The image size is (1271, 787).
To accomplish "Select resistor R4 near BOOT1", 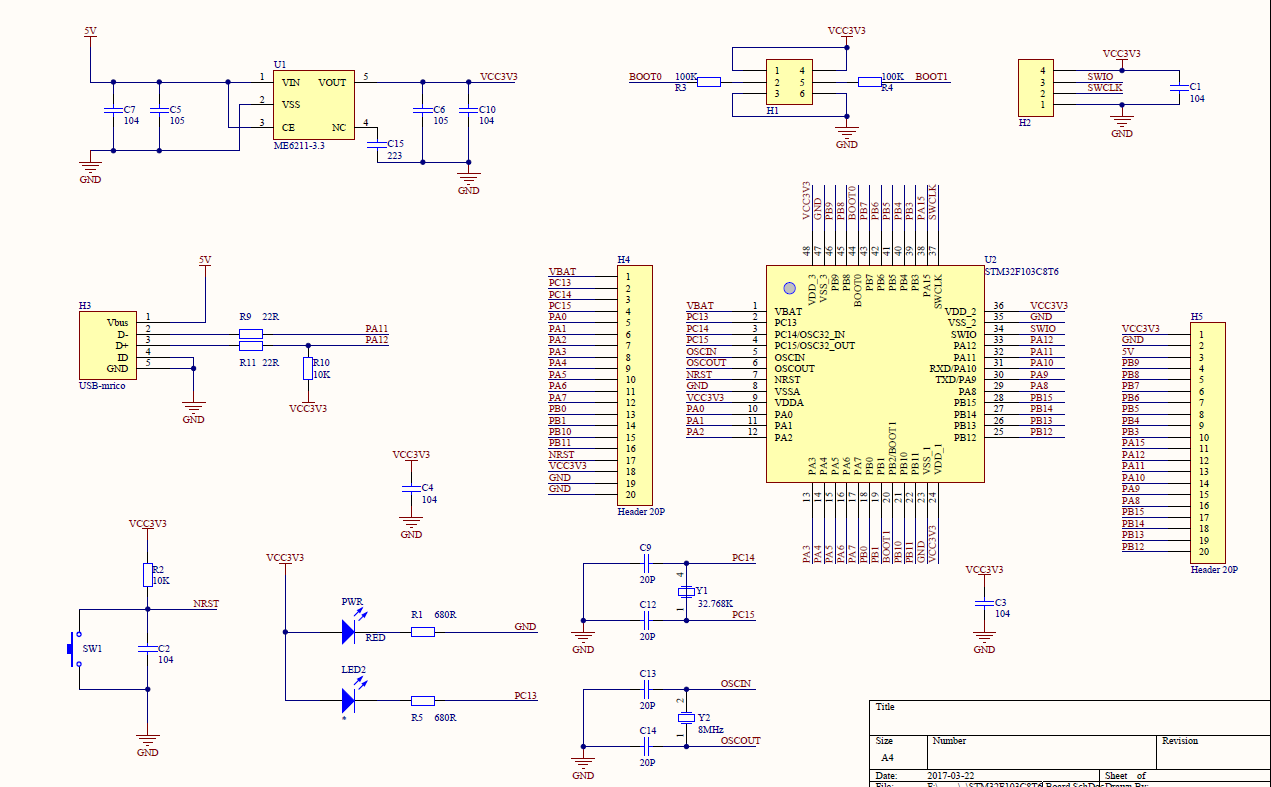I will point(870,82).
